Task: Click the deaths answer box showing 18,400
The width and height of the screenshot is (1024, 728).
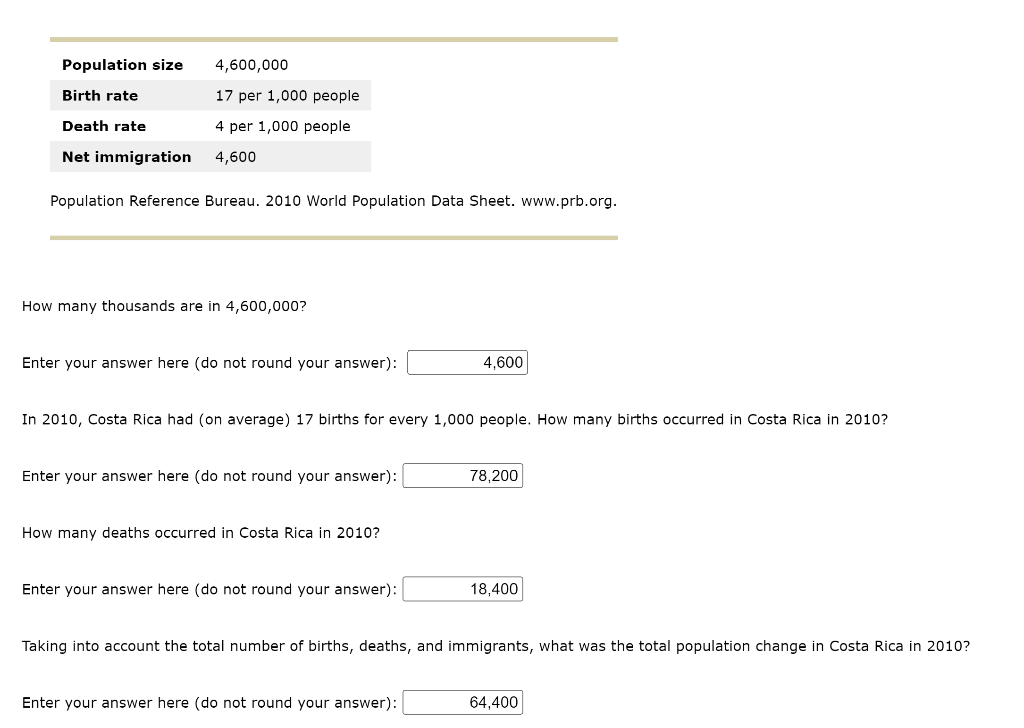Action: click(x=462, y=589)
